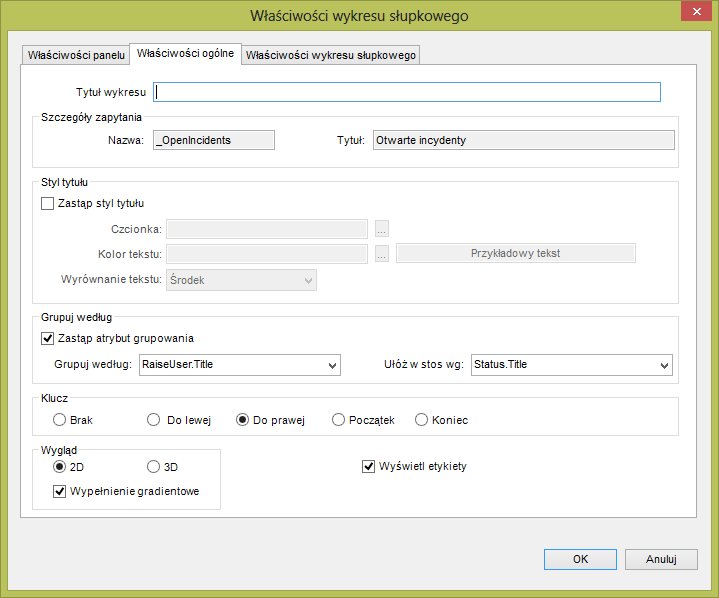
Task: Choose the Początek radio button
Action: tap(338, 420)
